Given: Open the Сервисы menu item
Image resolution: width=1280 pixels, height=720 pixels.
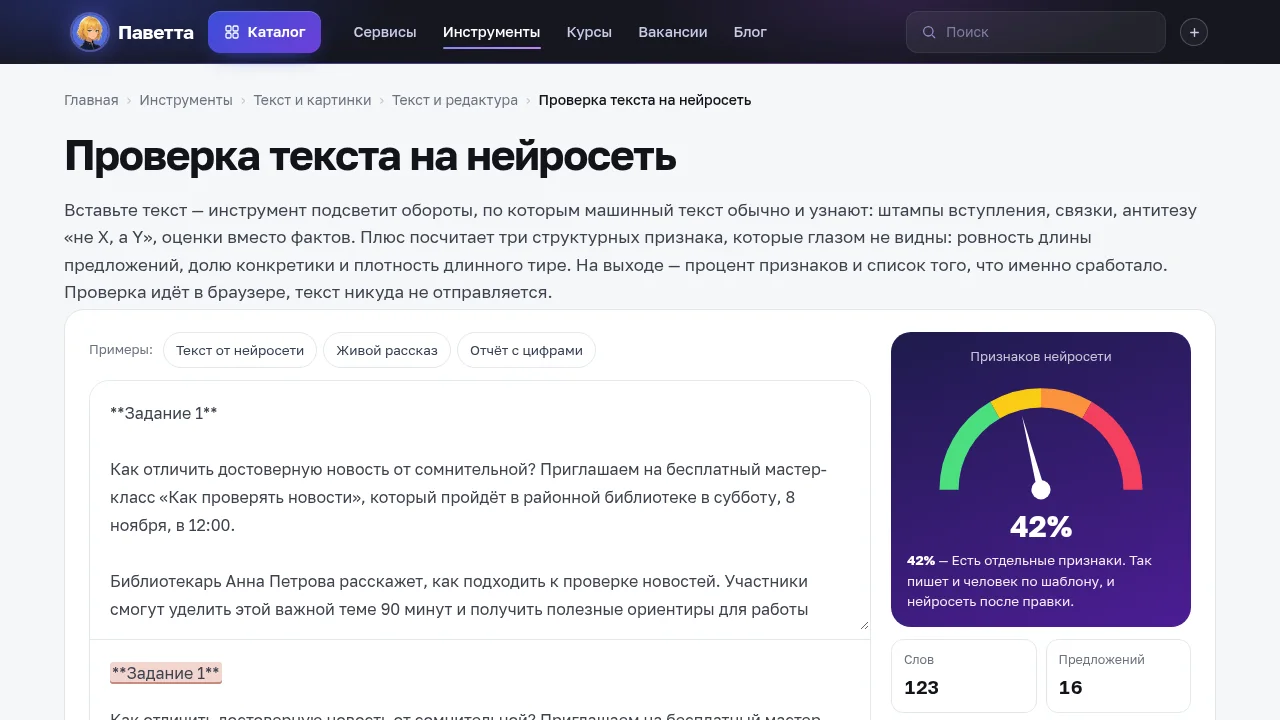Looking at the screenshot, I should tap(385, 32).
